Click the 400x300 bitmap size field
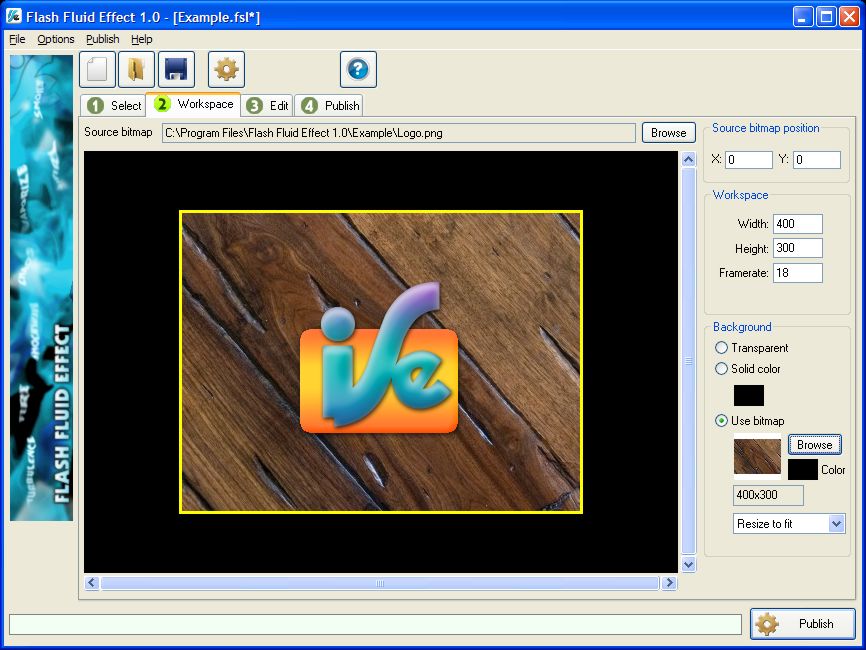The image size is (866, 650). tap(768, 495)
